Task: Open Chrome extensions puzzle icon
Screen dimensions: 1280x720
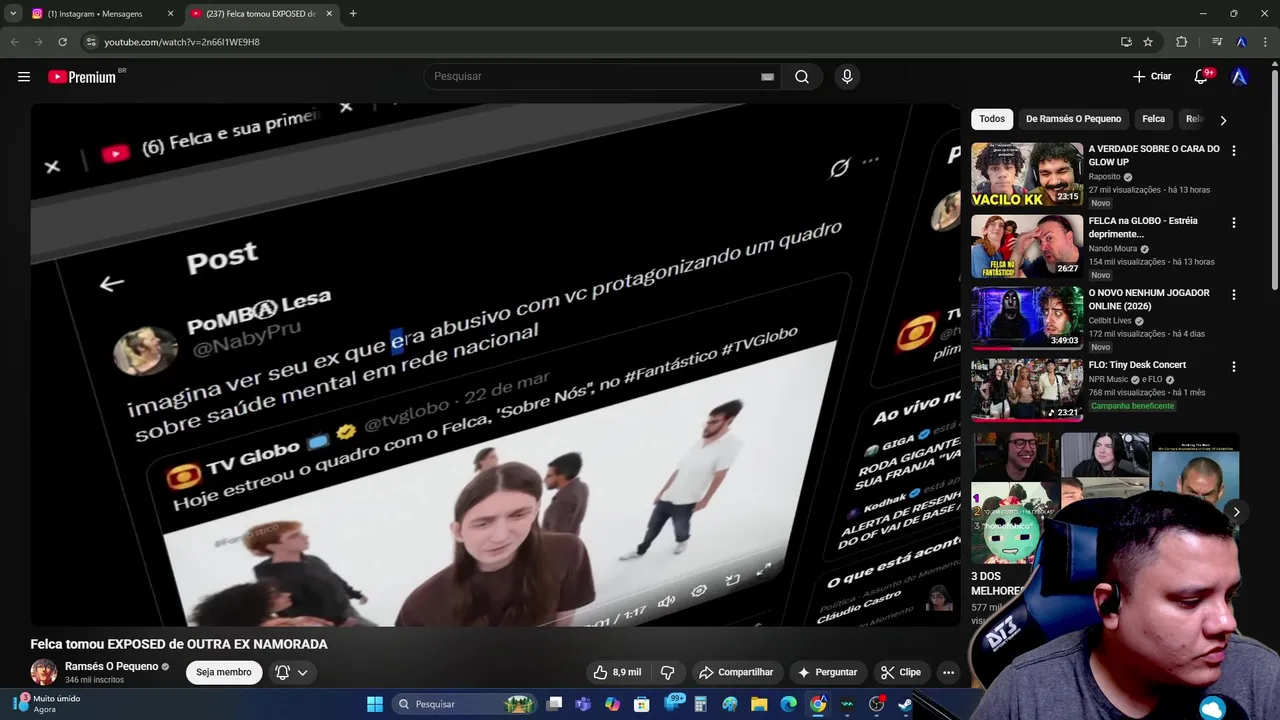Action: tap(1181, 42)
